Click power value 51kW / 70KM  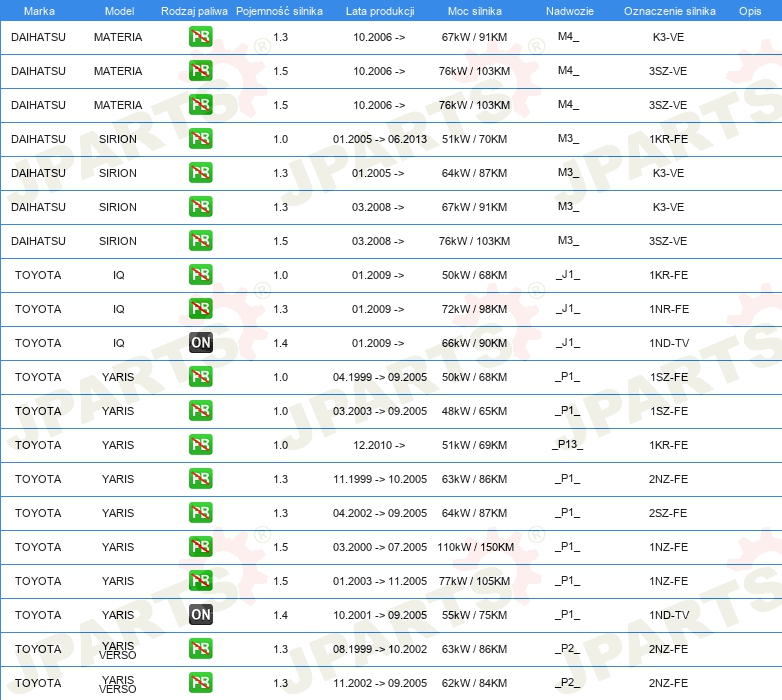474,139
